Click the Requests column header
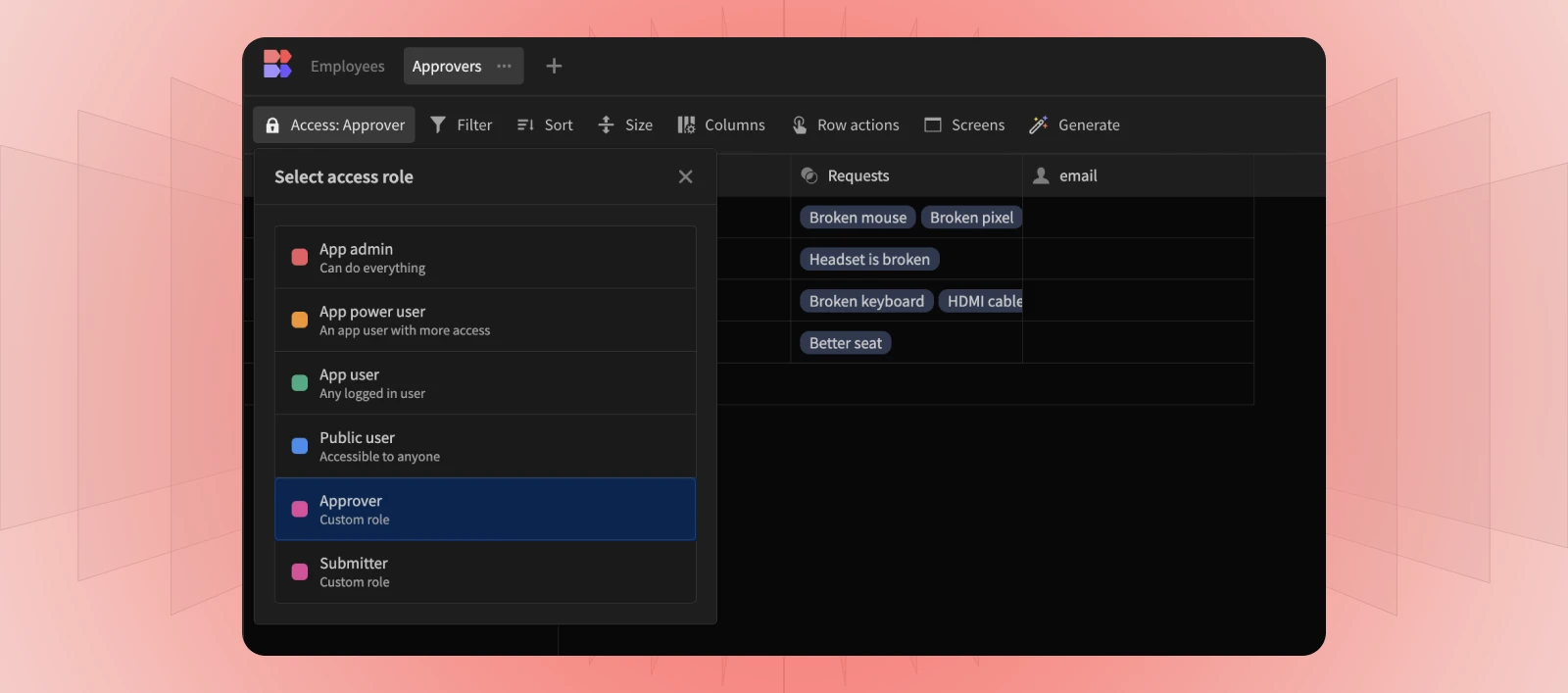This screenshot has height=693, width=1568. pyautogui.click(x=906, y=175)
